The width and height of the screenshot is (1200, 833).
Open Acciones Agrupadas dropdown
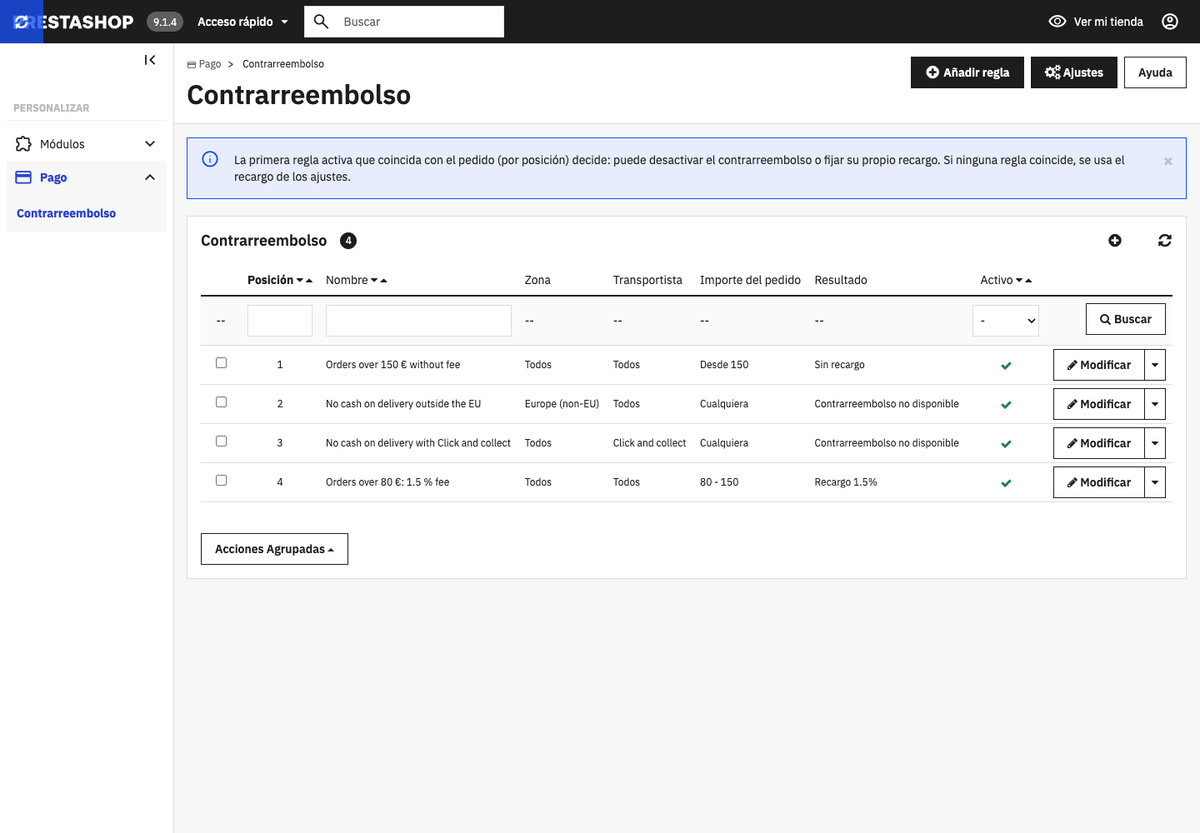[274, 549]
